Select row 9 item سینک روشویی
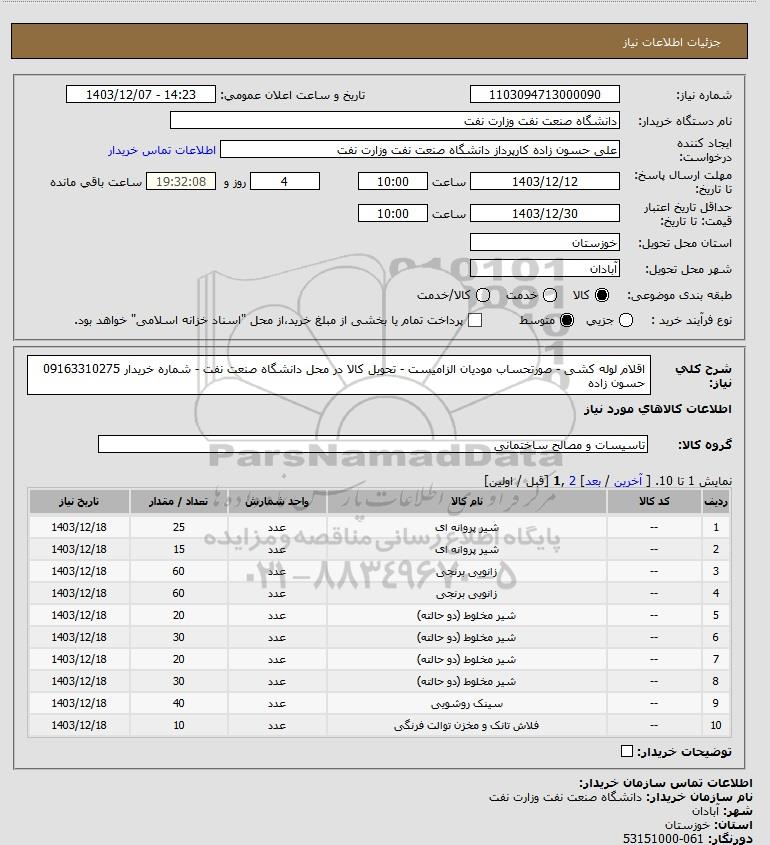The height and width of the screenshot is (845, 770). [467, 704]
